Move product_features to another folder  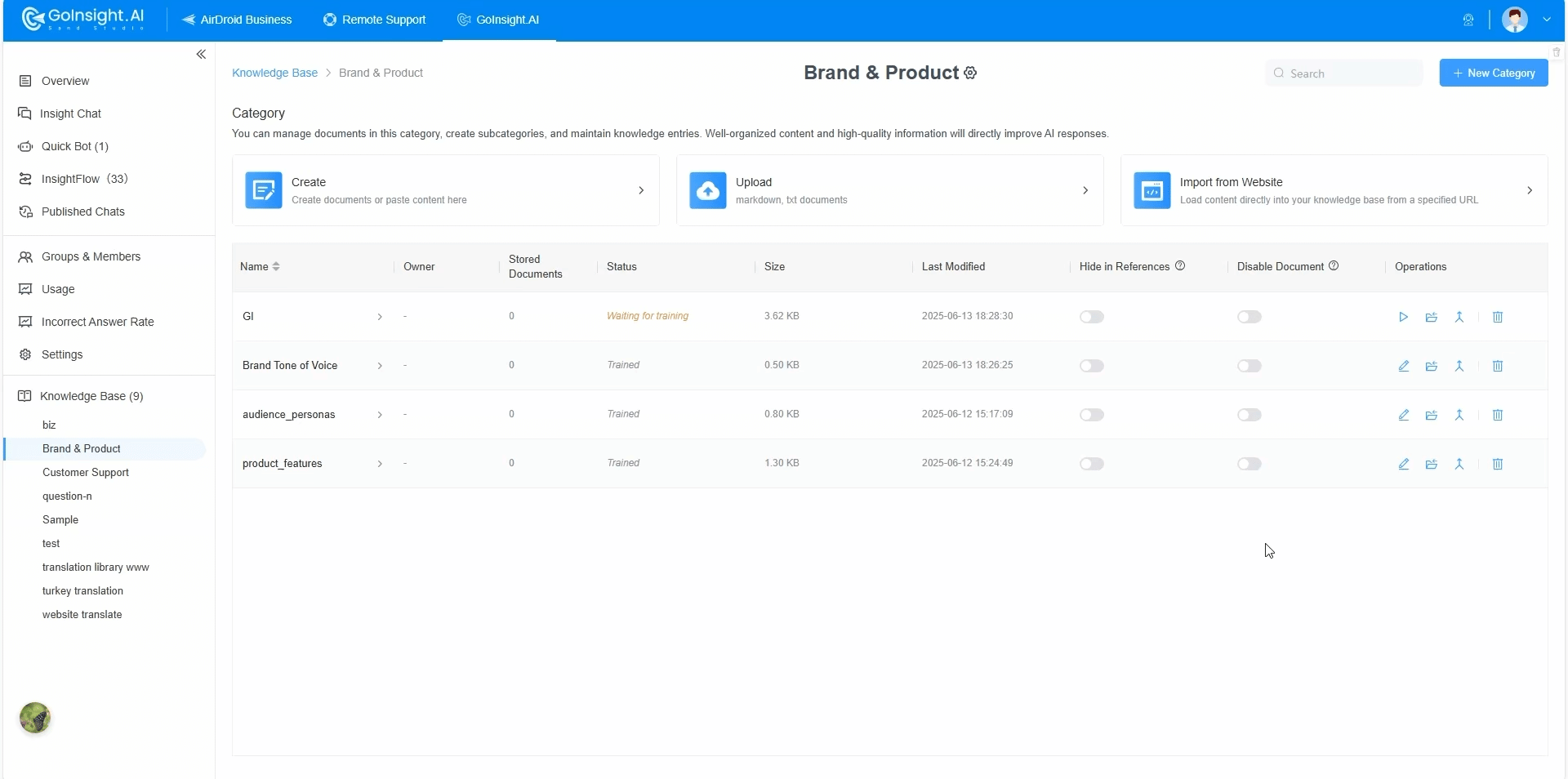pyautogui.click(x=1431, y=464)
